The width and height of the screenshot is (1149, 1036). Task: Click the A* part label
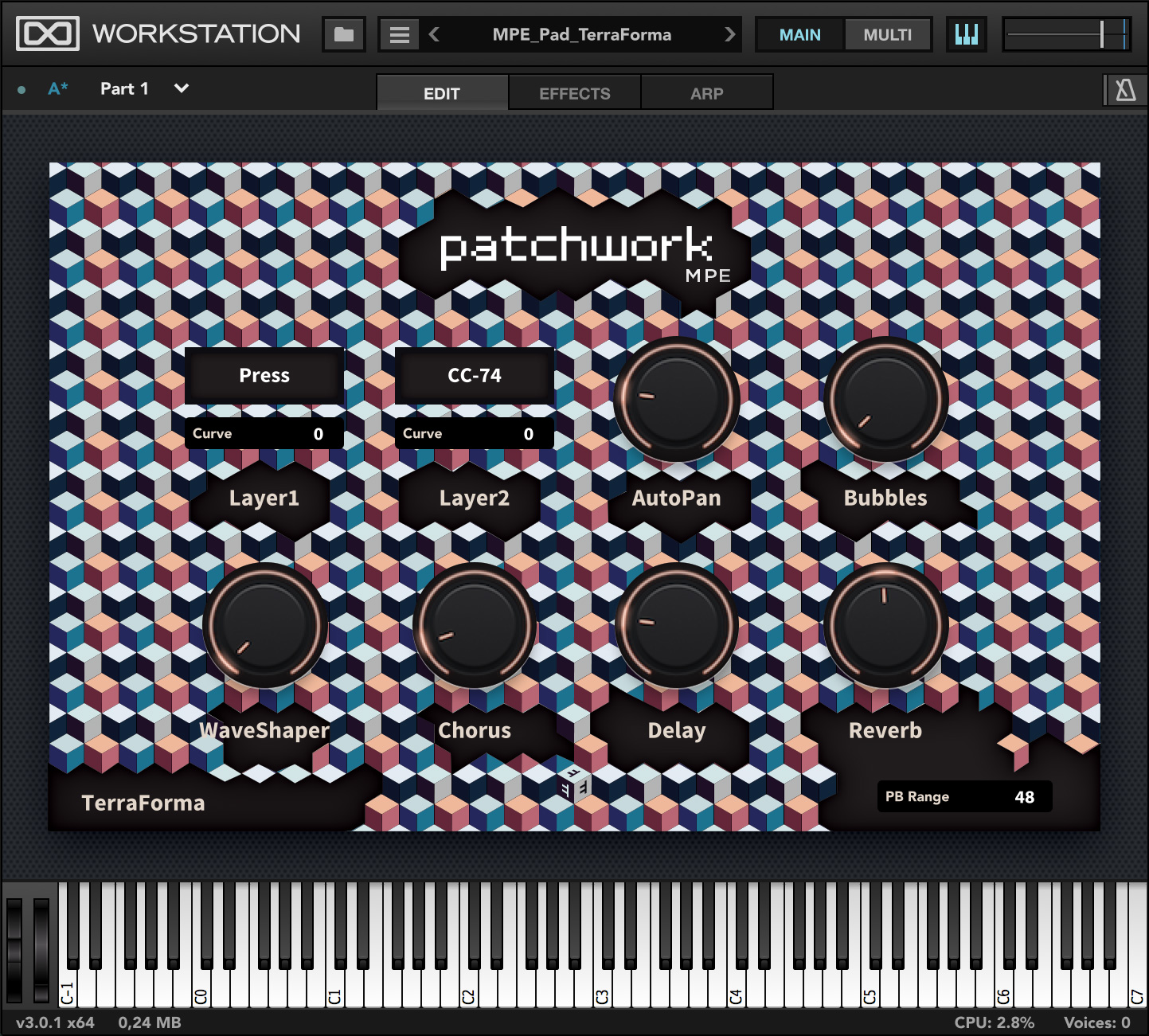pyautogui.click(x=58, y=89)
